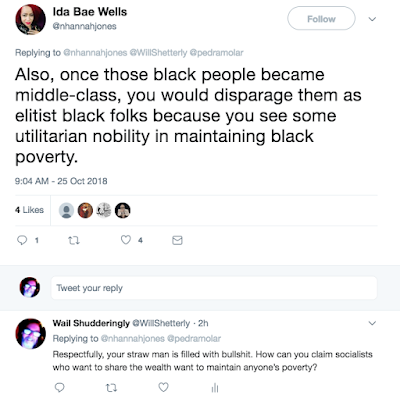Open the 9:04 AM - 25 Oct 2018 timestamp
This screenshot has height=398, width=400.
pos(61,181)
